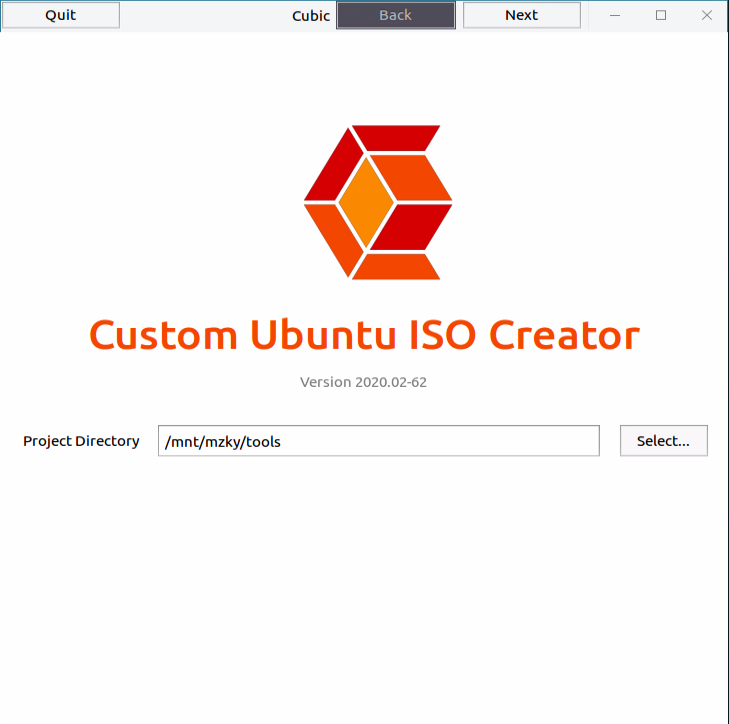Image resolution: width=729 pixels, height=724 pixels.
Task: Click the Cubic cube logo
Action: tap(378, 202)
